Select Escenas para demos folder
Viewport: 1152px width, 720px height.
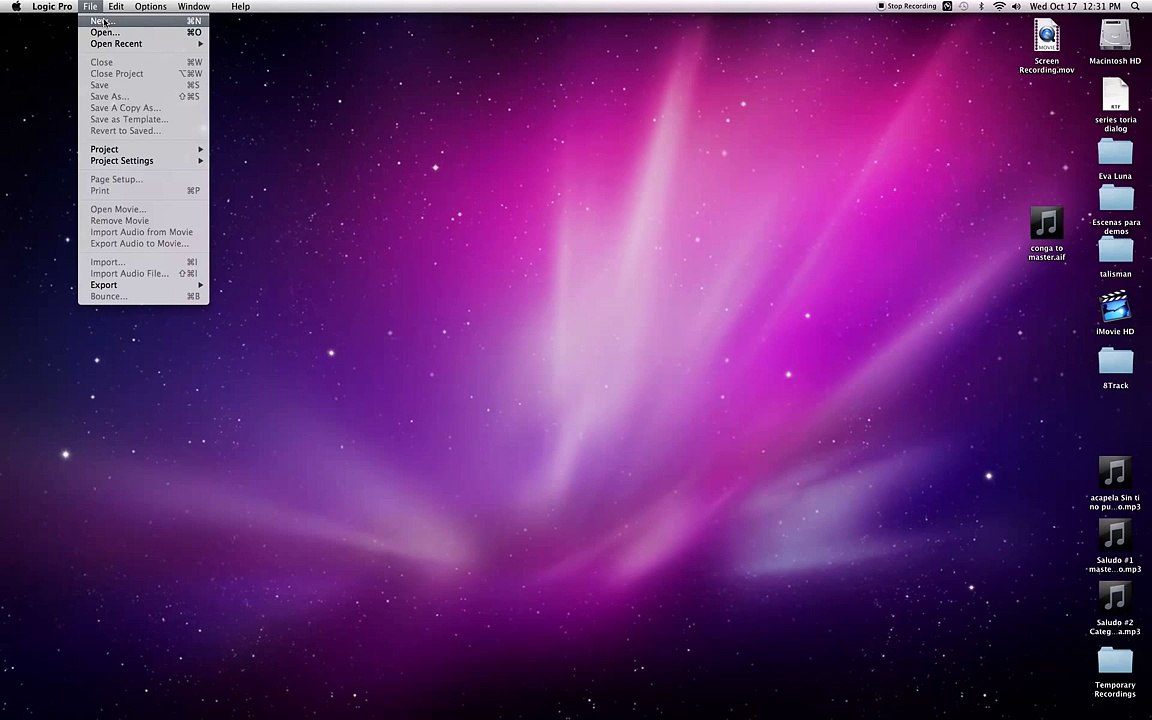[x=1116, y=209]
